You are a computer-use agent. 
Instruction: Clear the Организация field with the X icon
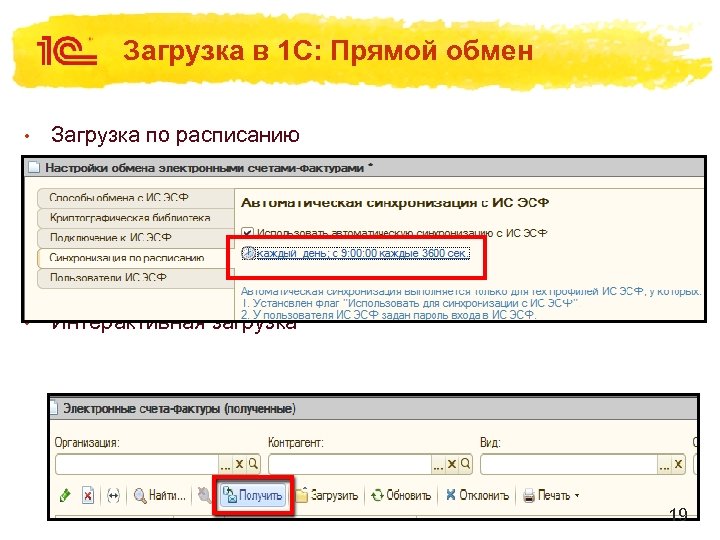(x=239, y=464)
